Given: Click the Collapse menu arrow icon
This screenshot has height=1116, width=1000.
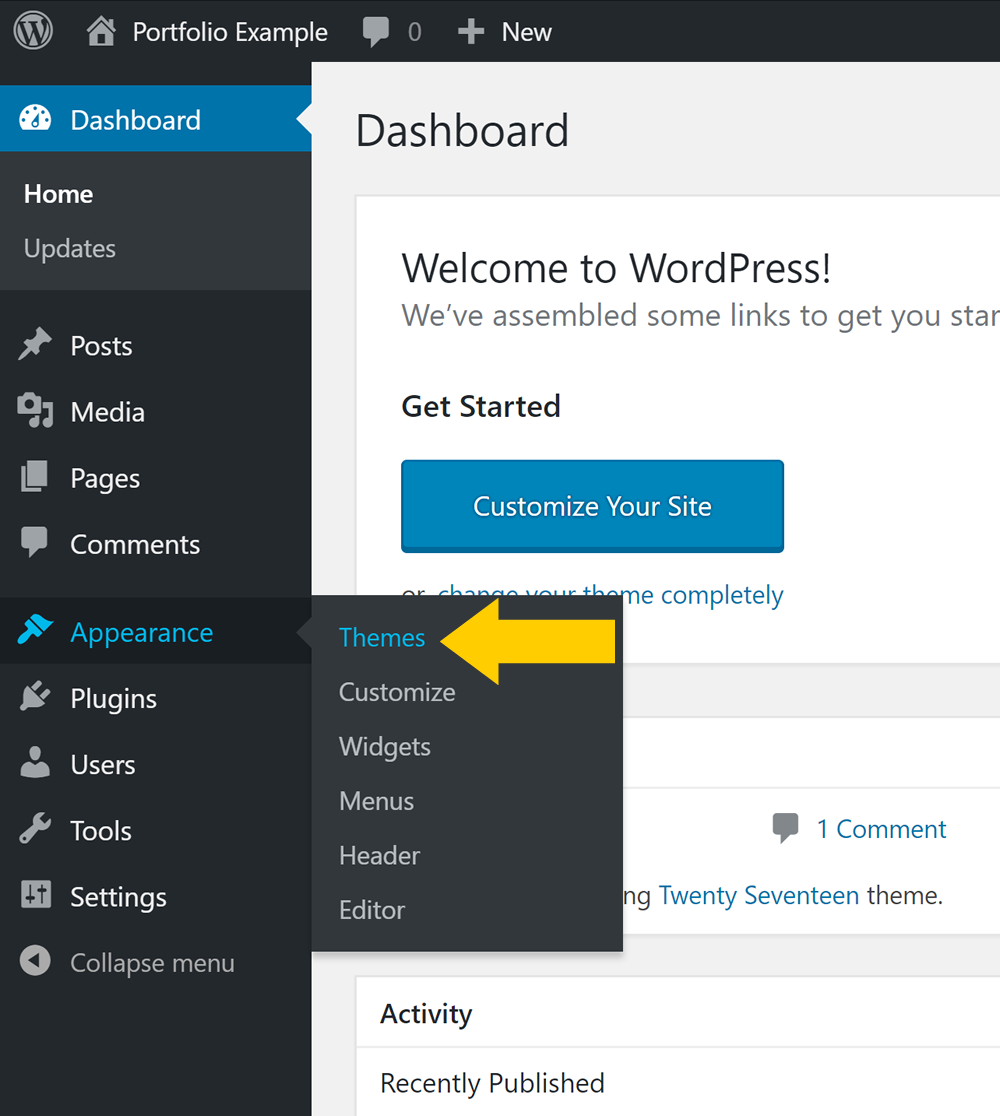Looking at the screenshot, I should [x=35, y=961].
